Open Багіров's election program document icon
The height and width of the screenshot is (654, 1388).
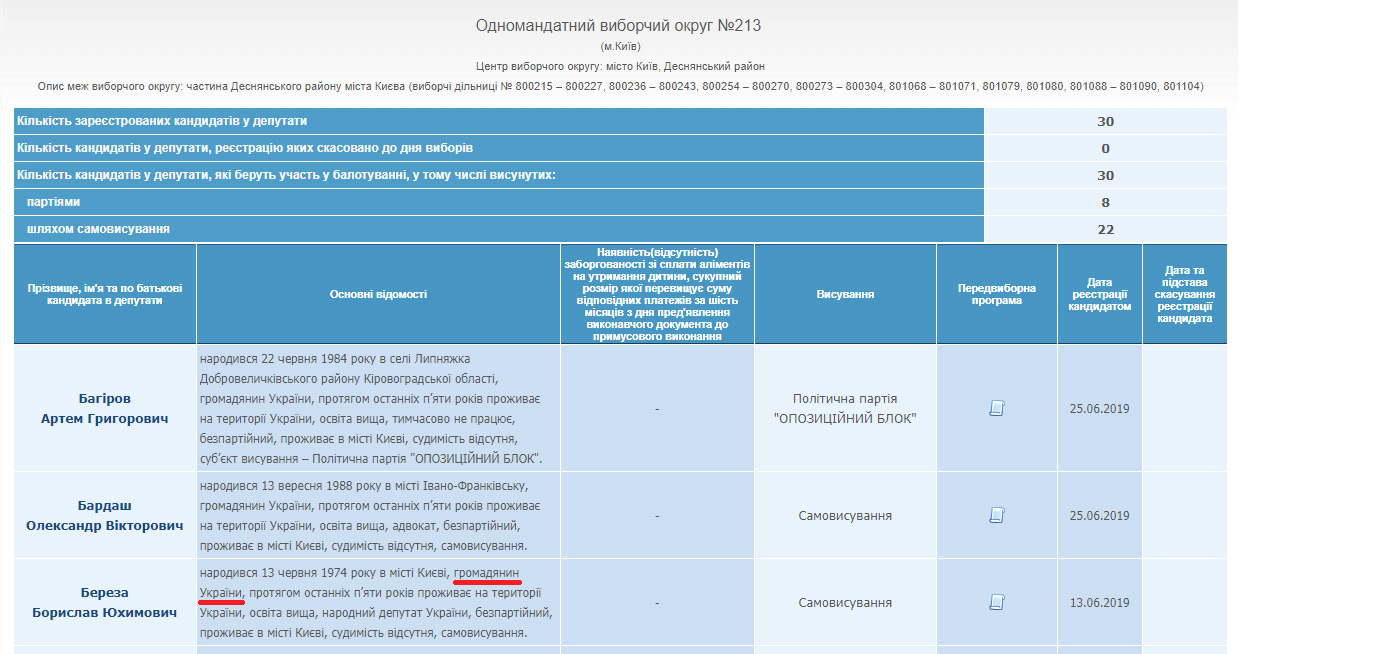(996, 408)
